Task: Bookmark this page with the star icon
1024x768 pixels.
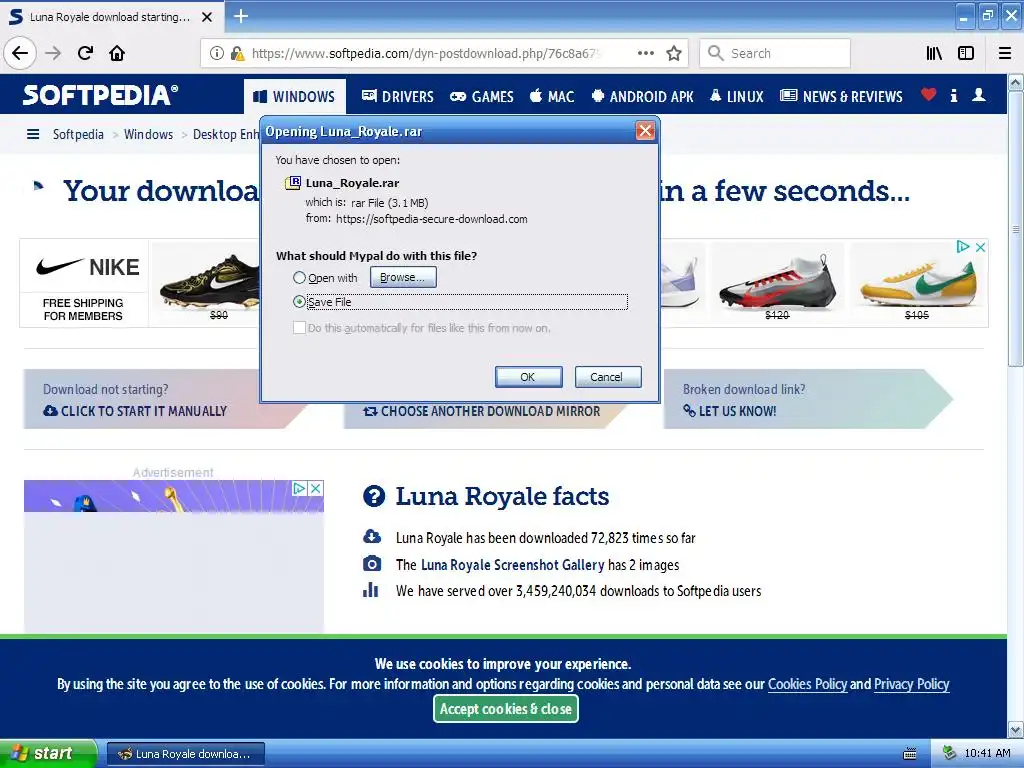Action: [x=674, y=54]
